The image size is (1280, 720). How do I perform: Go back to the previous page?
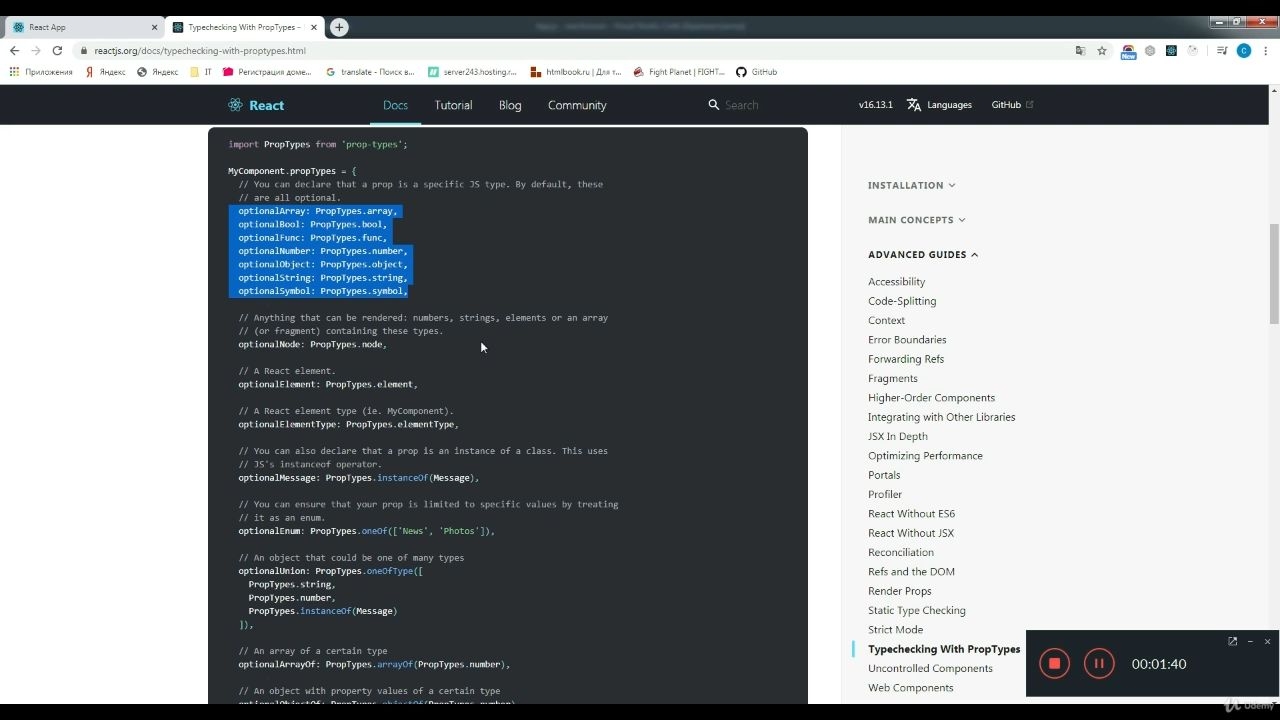pos(14,51)
